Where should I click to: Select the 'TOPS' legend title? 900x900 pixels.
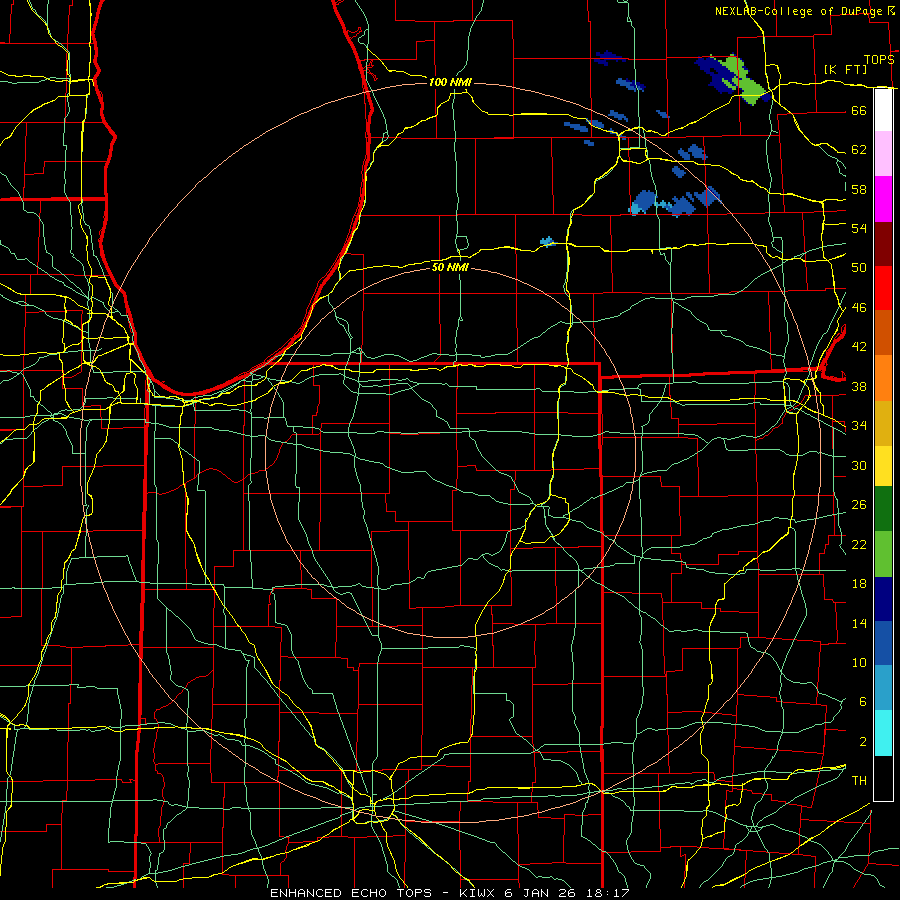(879, 60)
